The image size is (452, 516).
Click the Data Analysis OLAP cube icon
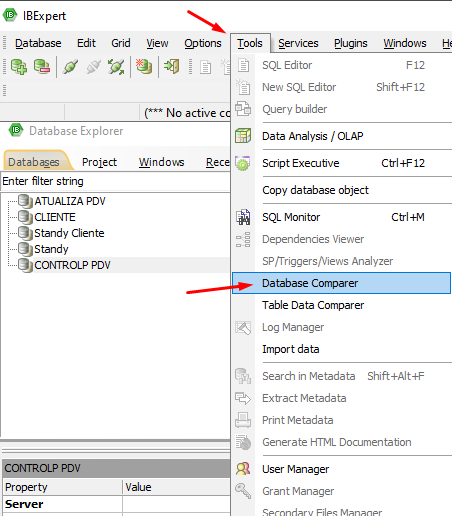[x=243, y=136]
